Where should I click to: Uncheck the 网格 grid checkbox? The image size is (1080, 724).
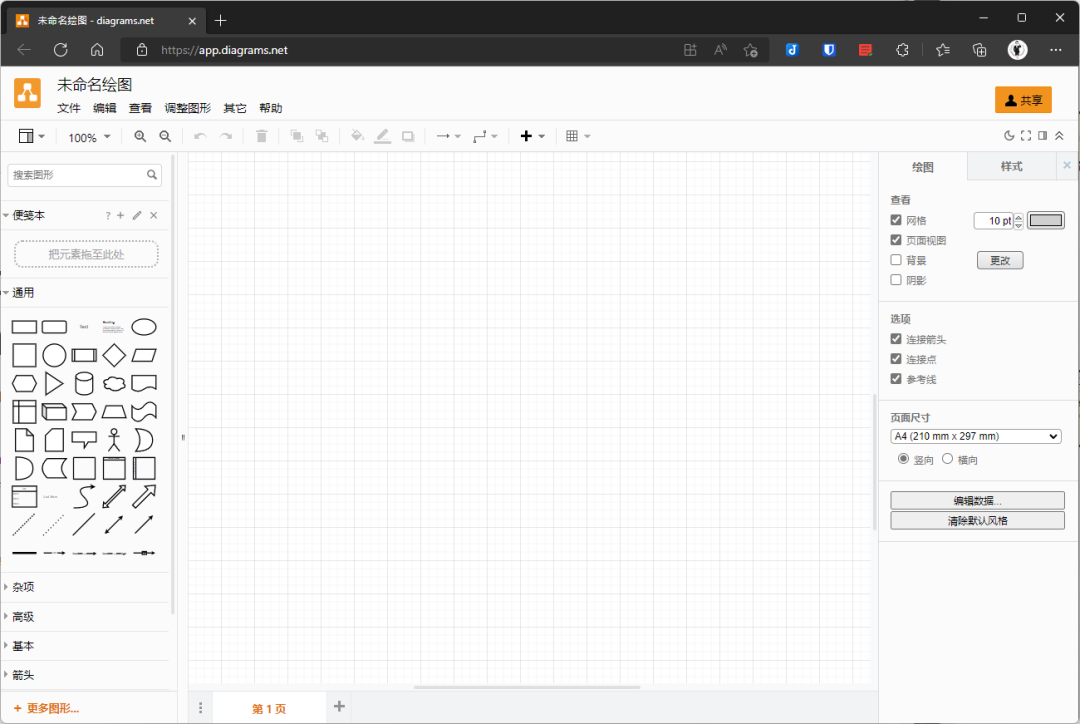pos(896,220)
